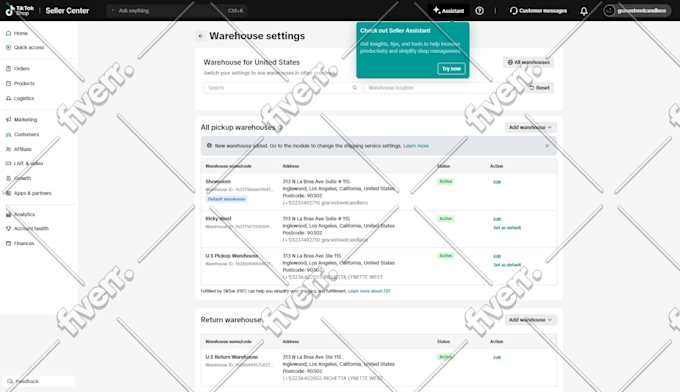The width and height of the screenshot is (680, 392).
Task: Open LIVE & video section
Action: (28, 163)
